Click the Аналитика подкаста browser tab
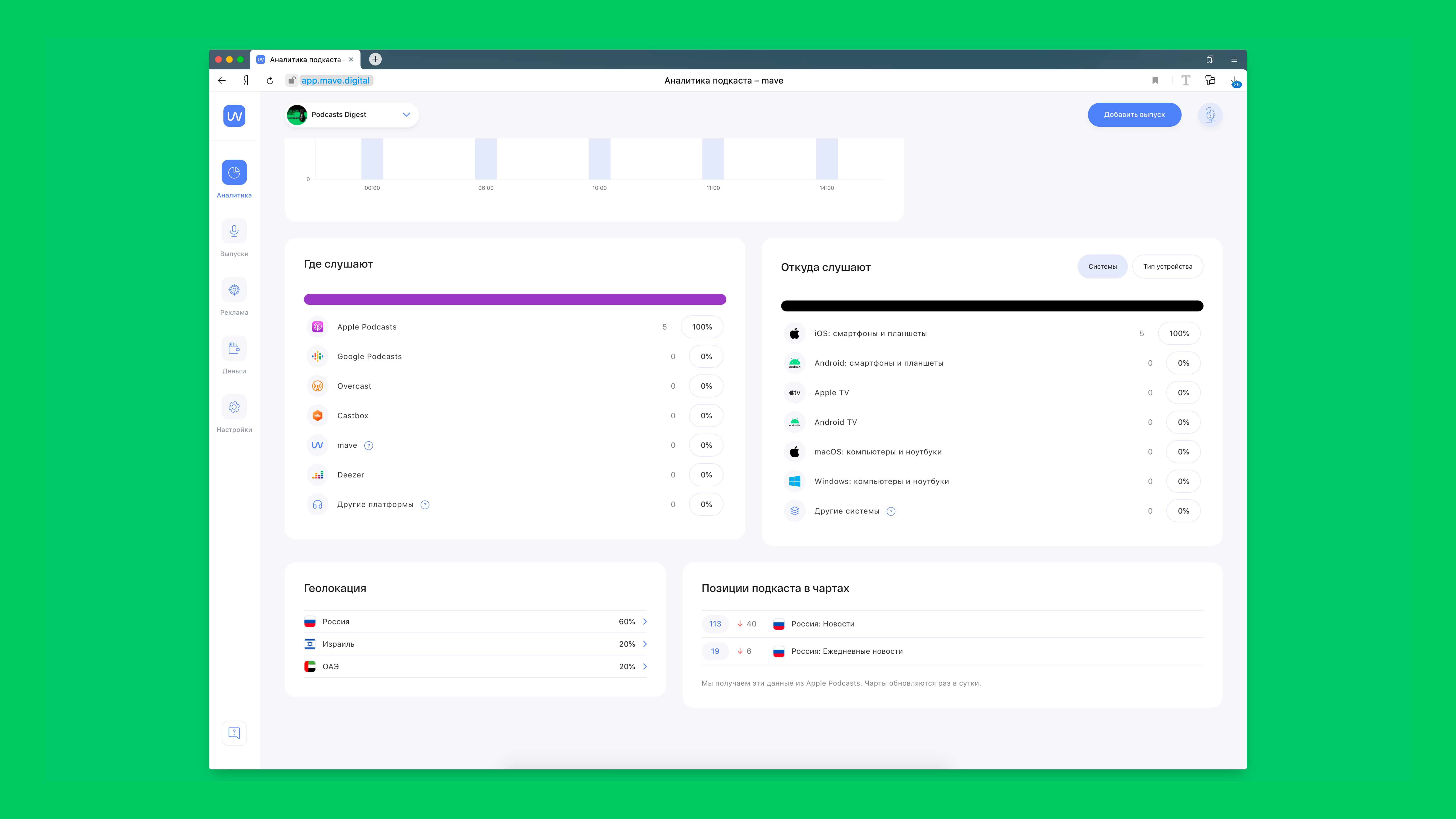The width and height of the screenshot is (1456, 819). pyautogui.click(x=305, y=59)
